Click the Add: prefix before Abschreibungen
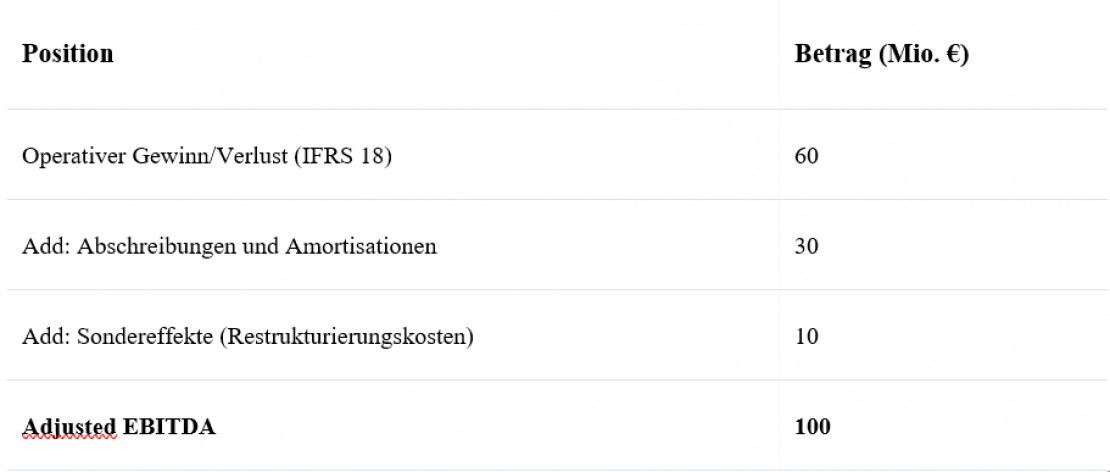The image size is (1110, 472). click(42, 246)
